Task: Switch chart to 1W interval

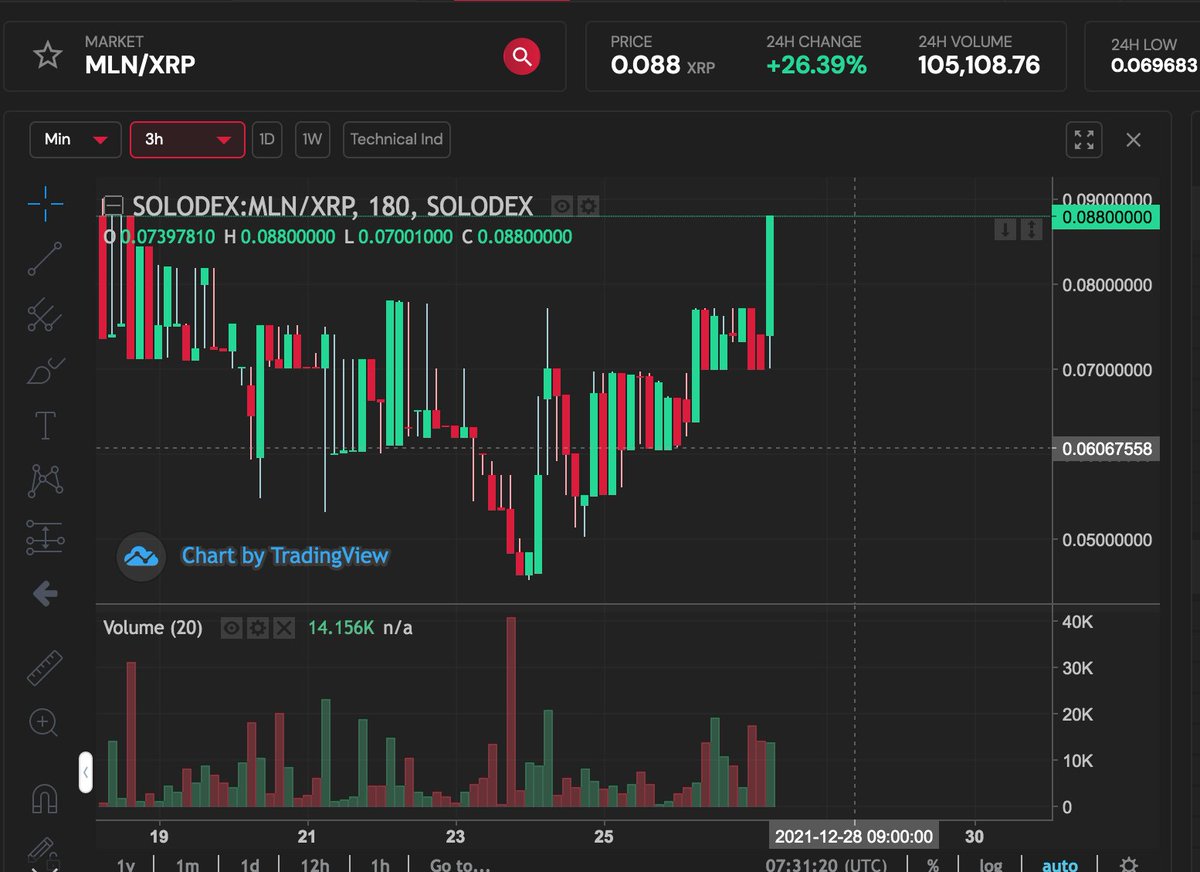Action: [x=312, y=140]
